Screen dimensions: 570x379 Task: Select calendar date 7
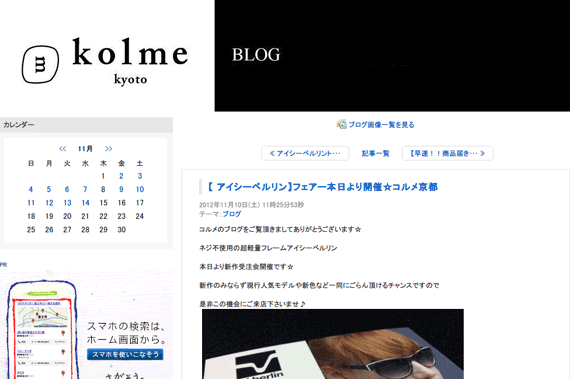tap(85, 189)
